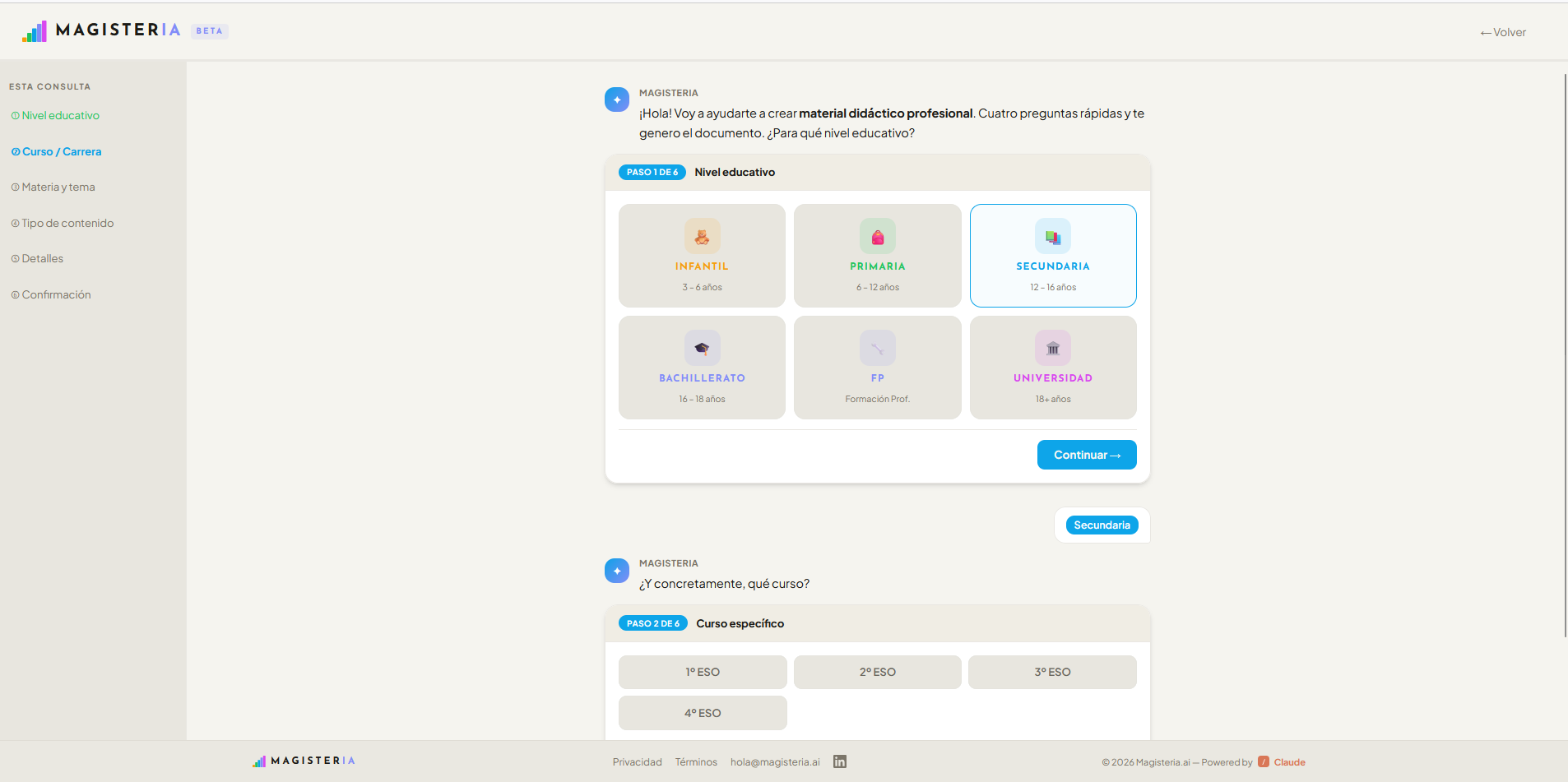Click the '© 2026 Magisteria.ai' footer text
Viewport: 1568px width, 782px height.
(1145, 762)
